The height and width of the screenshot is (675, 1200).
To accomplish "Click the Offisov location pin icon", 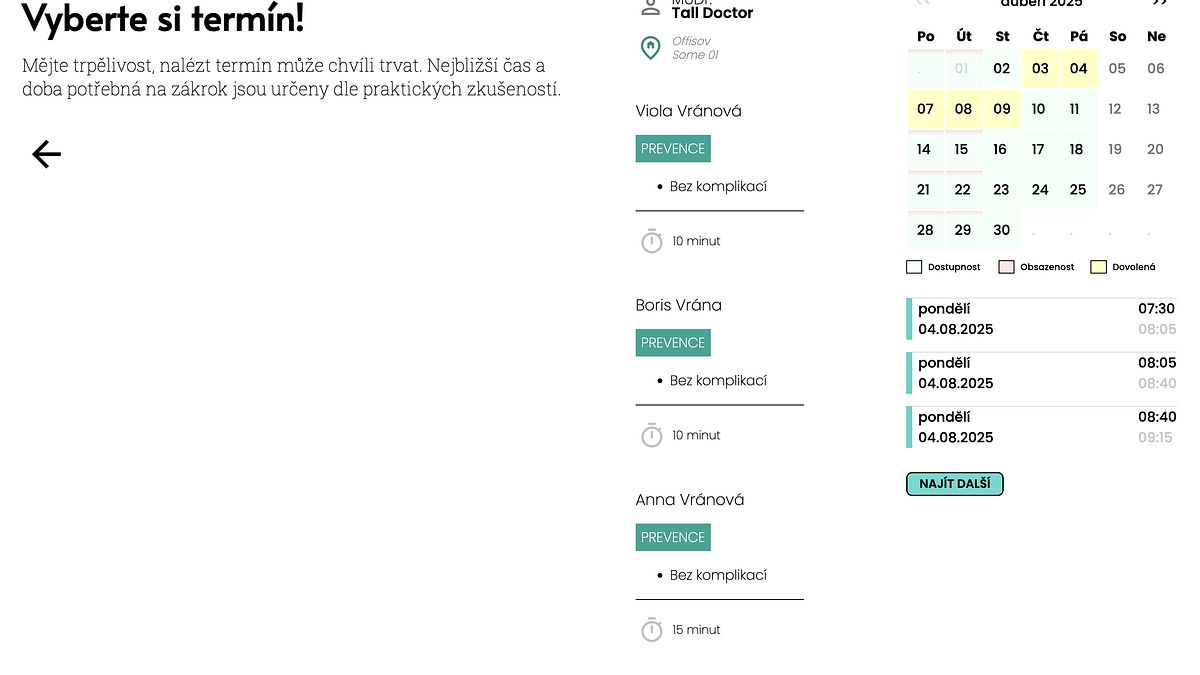I will pyautogui.click(x=651, y=48).
